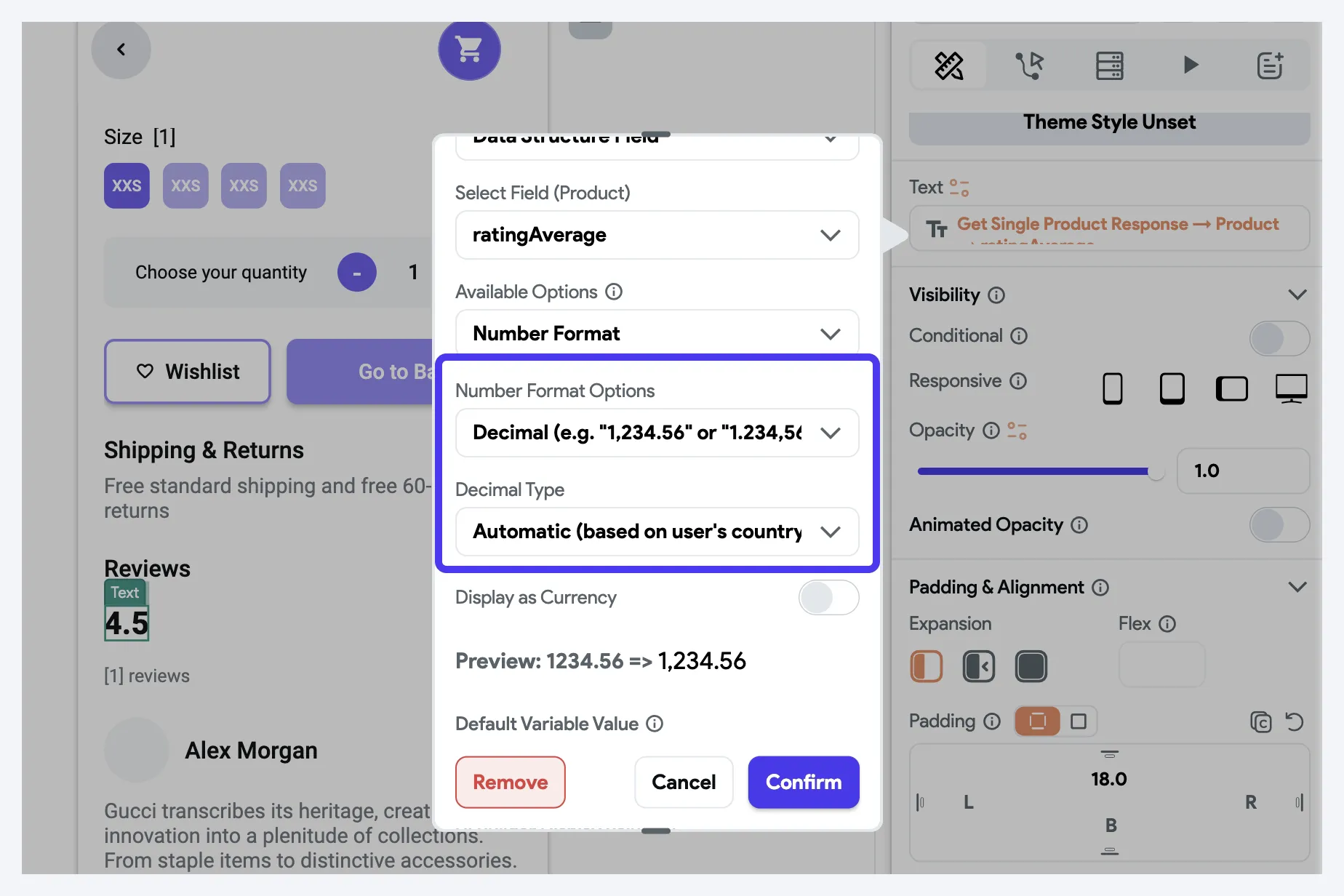Switch to the Actions flow tab icon
The image size is (1344, 896).
(1029, 65)
